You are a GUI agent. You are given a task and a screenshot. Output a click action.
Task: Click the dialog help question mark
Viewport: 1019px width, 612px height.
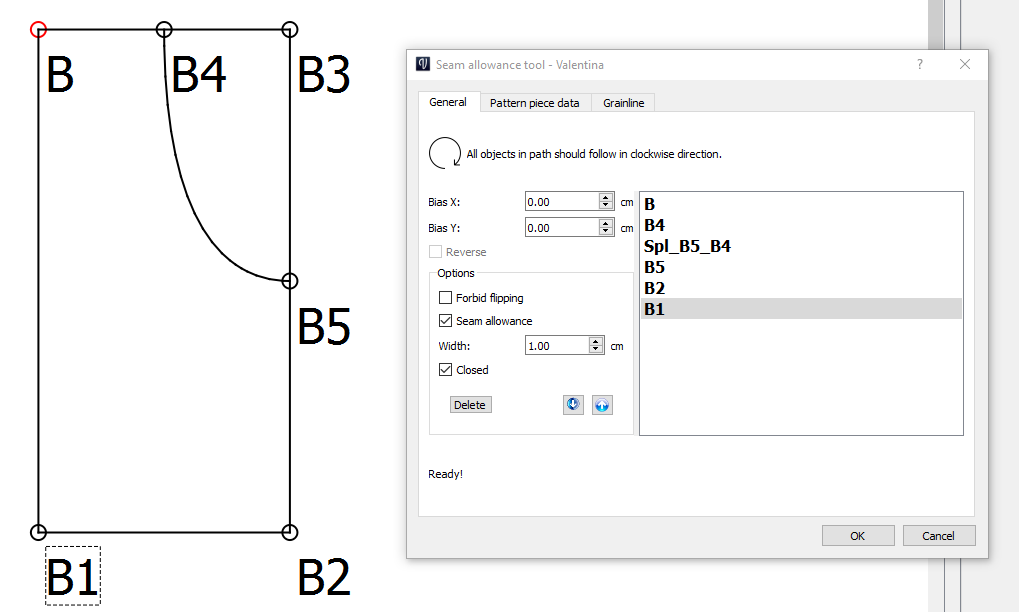tap(920, 64)
